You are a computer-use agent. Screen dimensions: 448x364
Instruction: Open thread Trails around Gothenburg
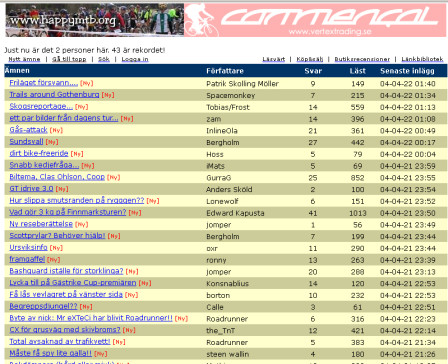(54, 94)
